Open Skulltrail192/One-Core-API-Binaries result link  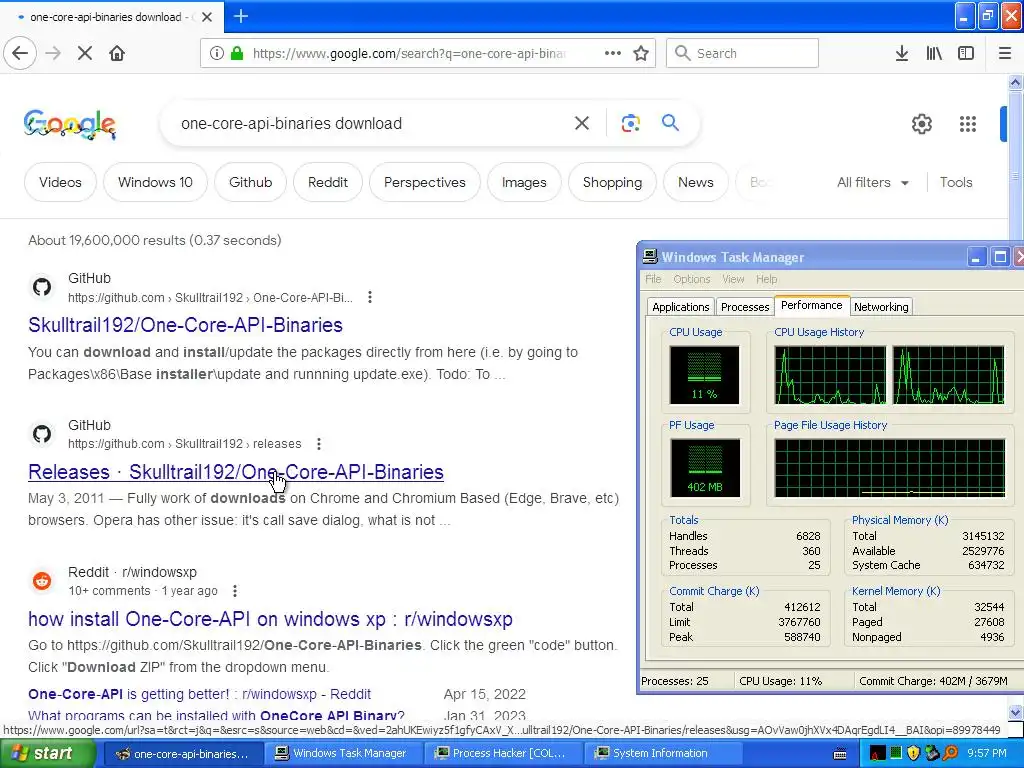(185, 325)
